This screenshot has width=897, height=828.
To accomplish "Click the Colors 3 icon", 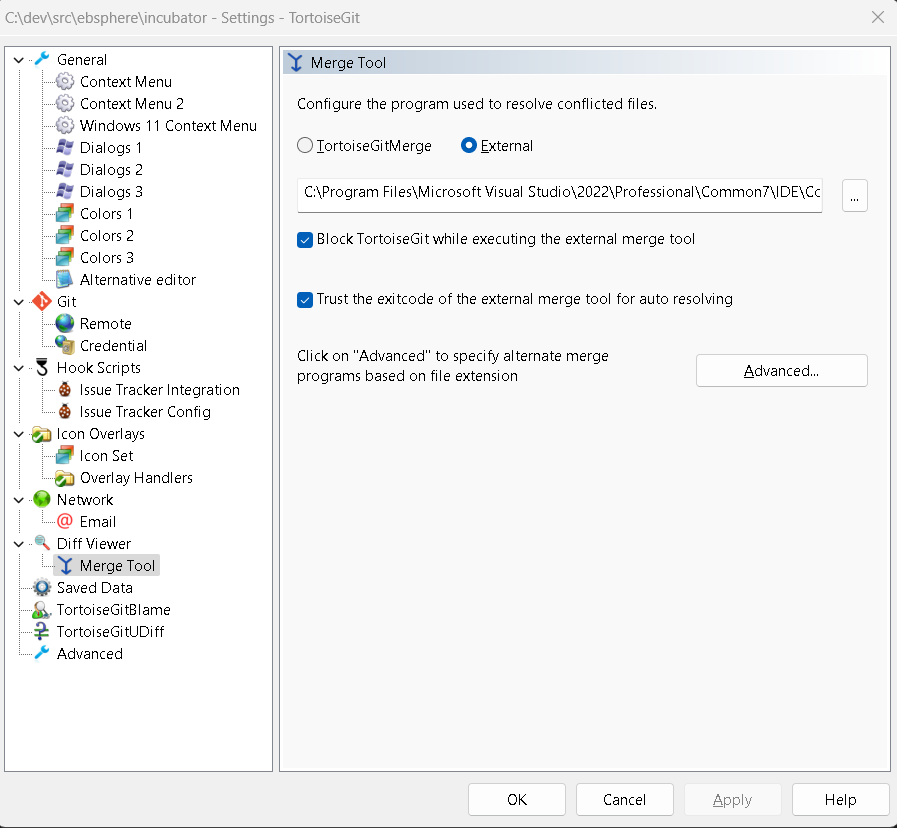I will pyautogui.click(x=65, y=257).
